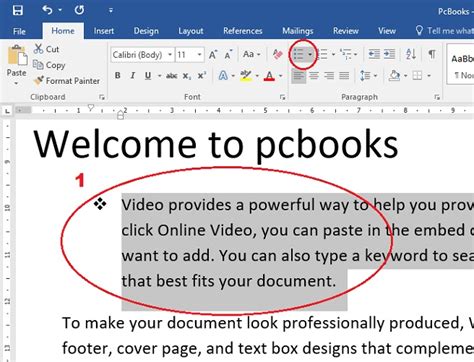This screenshot has width=474, height=362.
Task: Select the Mailings tab
Action: point(298,31)
